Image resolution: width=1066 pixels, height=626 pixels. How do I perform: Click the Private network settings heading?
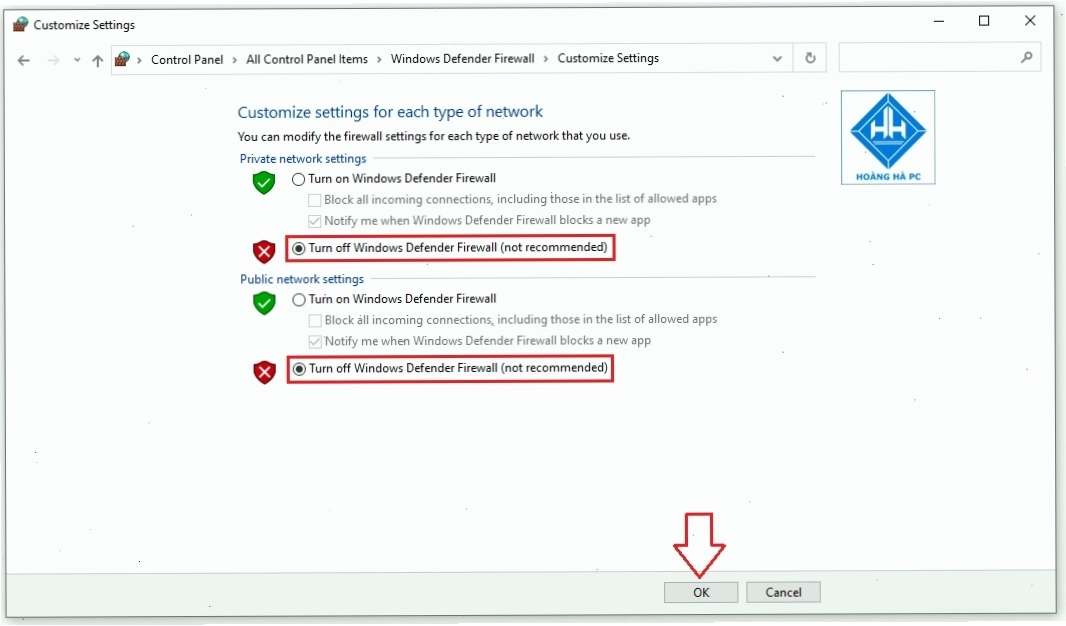pos(303,158)
